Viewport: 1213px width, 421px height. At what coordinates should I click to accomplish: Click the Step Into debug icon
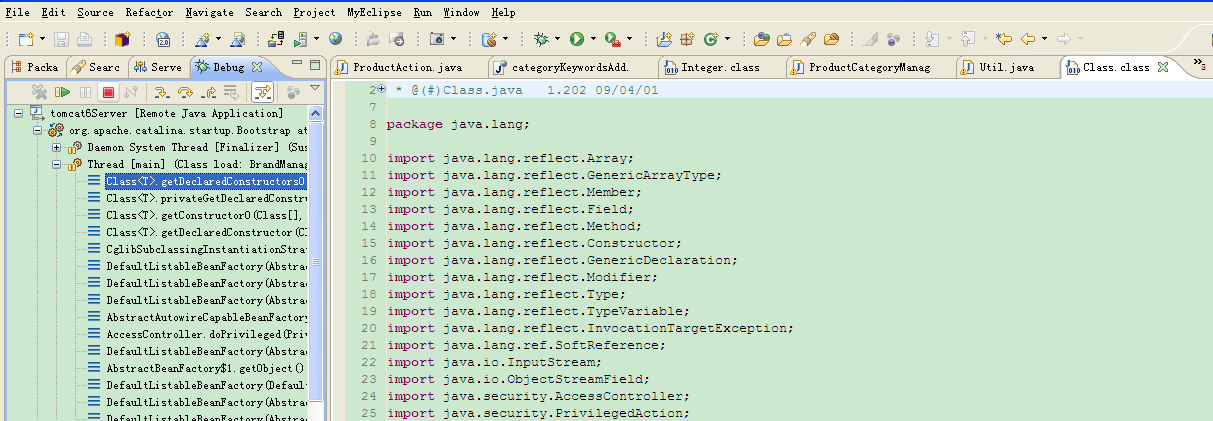(161, 92)
